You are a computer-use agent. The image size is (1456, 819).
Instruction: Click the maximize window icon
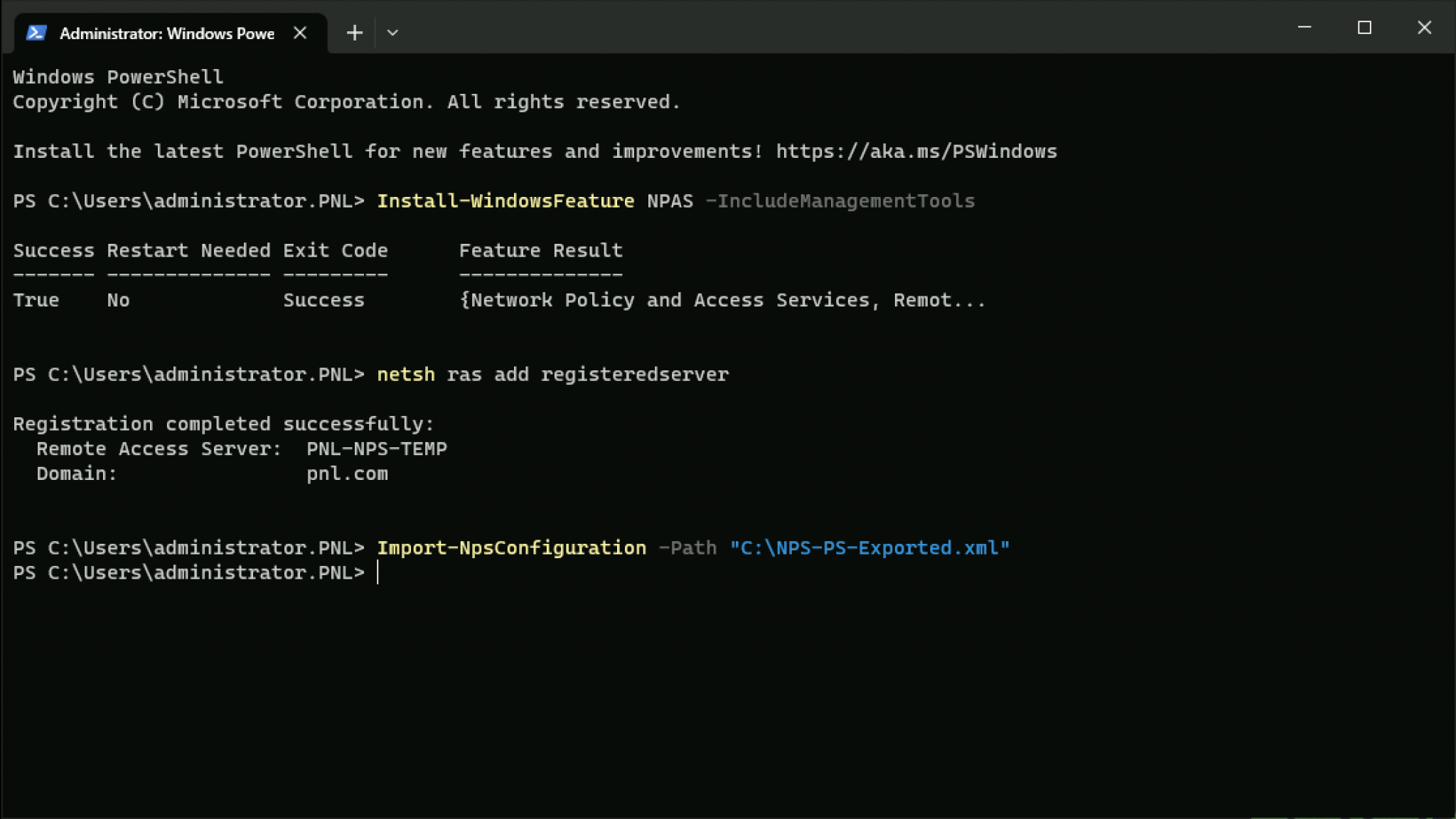tap(1364, 27)
